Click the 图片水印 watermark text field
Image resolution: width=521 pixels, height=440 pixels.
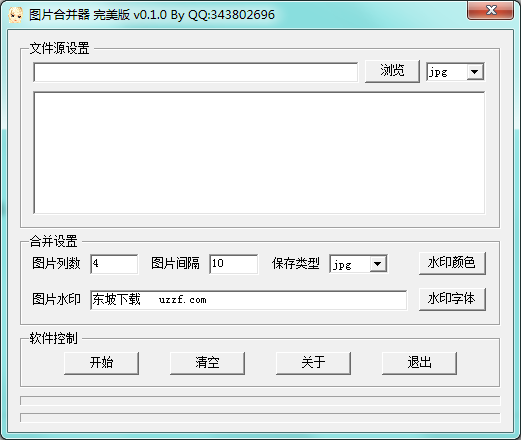click(x=248, y=300)
